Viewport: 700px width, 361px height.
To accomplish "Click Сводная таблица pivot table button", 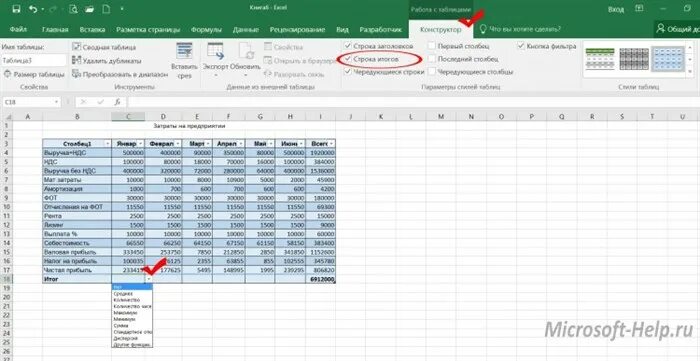I will click(x=104, y=47).
